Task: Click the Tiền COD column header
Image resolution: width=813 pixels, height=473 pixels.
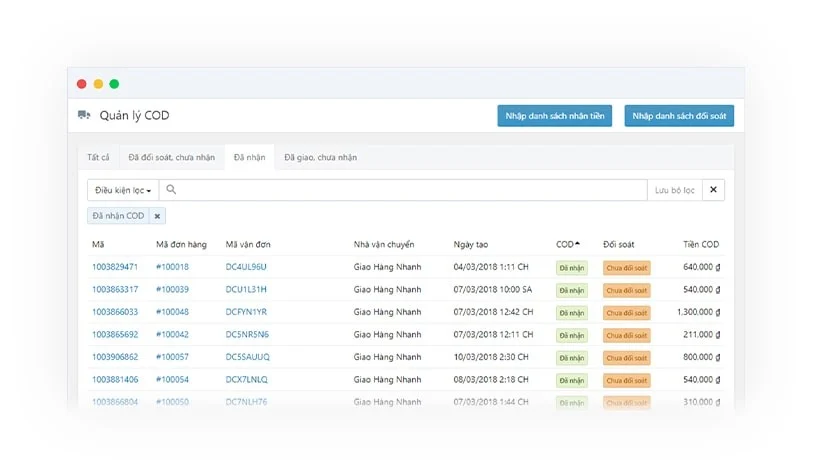Action: point(701,244)
